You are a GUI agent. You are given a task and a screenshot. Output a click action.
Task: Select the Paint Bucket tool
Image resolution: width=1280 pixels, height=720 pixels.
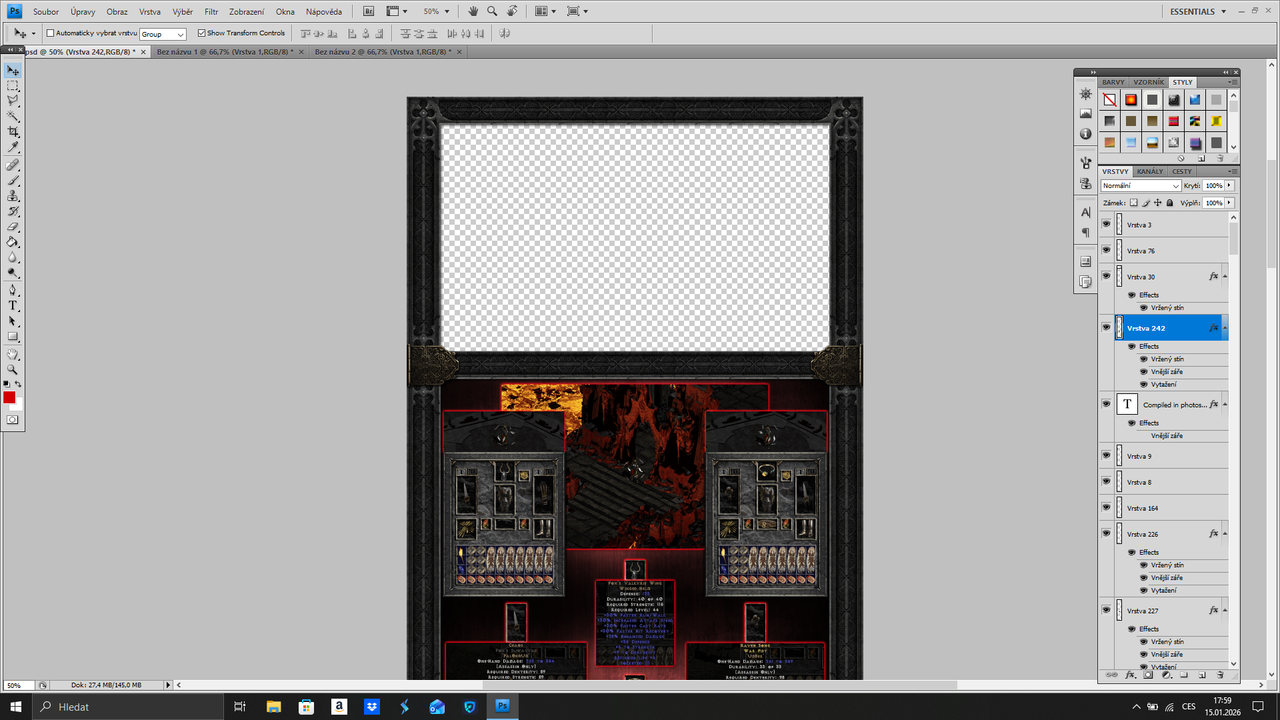(x=13, y=241)
